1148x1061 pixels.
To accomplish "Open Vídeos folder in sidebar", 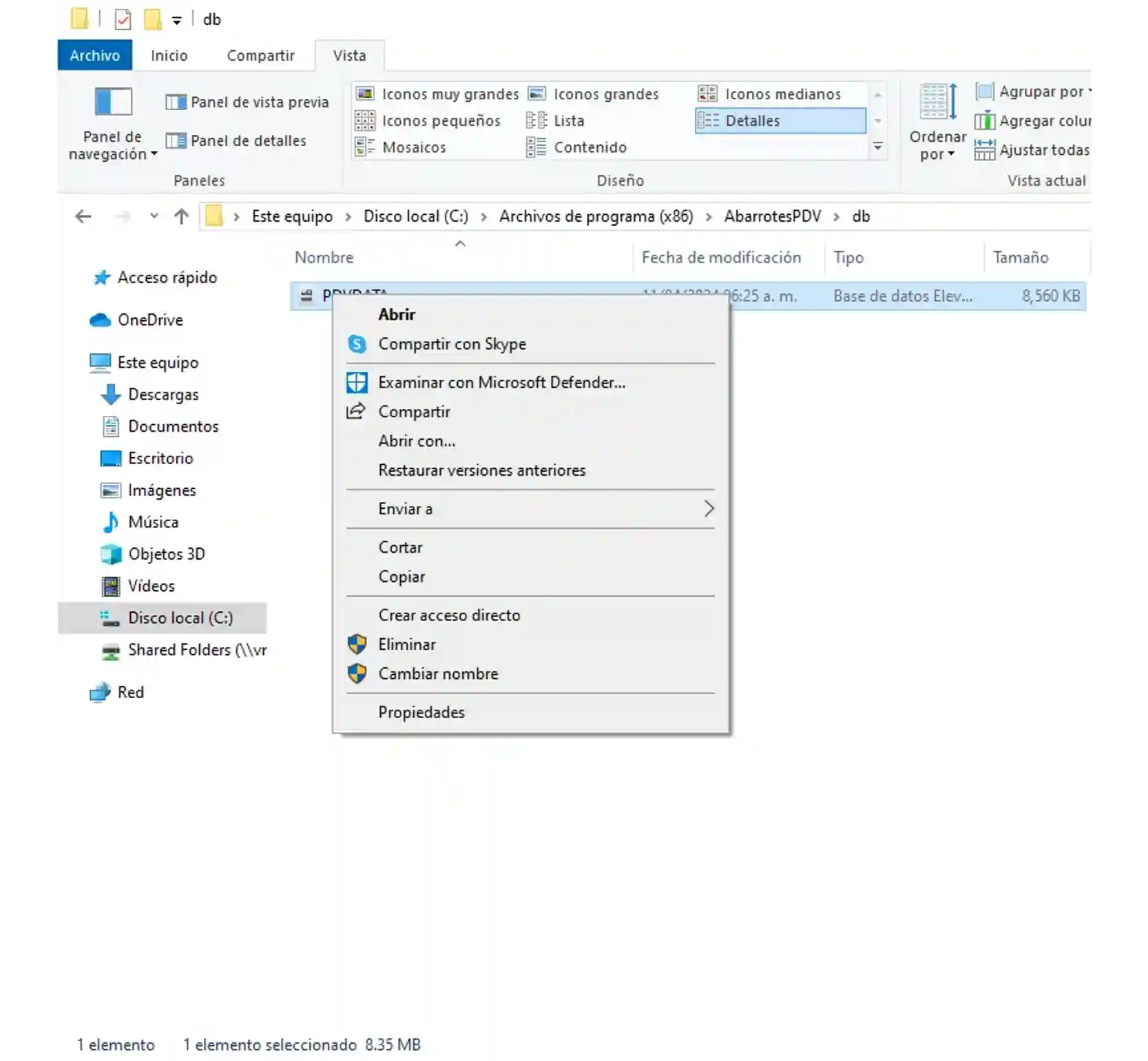I will [138, 586].
